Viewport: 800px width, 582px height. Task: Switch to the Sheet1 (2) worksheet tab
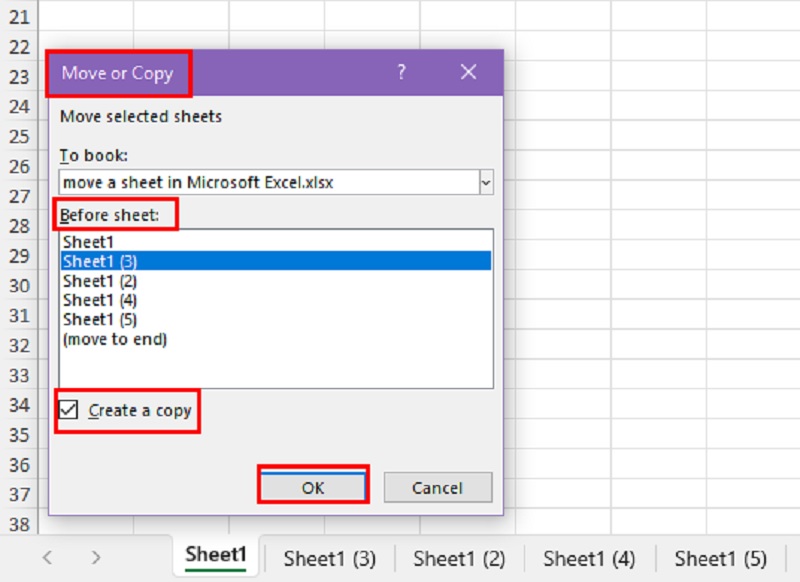pyautogui.click(x=459, y=558)
